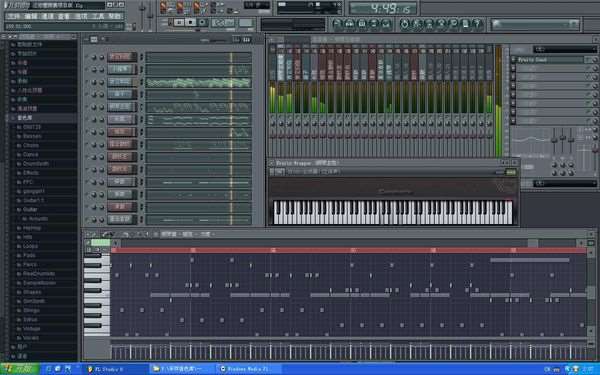Open the Step Sequencer view shortcut icon
Image resolution: width=600 pixels, height=375 pixels.
click(x=349, y=24)
